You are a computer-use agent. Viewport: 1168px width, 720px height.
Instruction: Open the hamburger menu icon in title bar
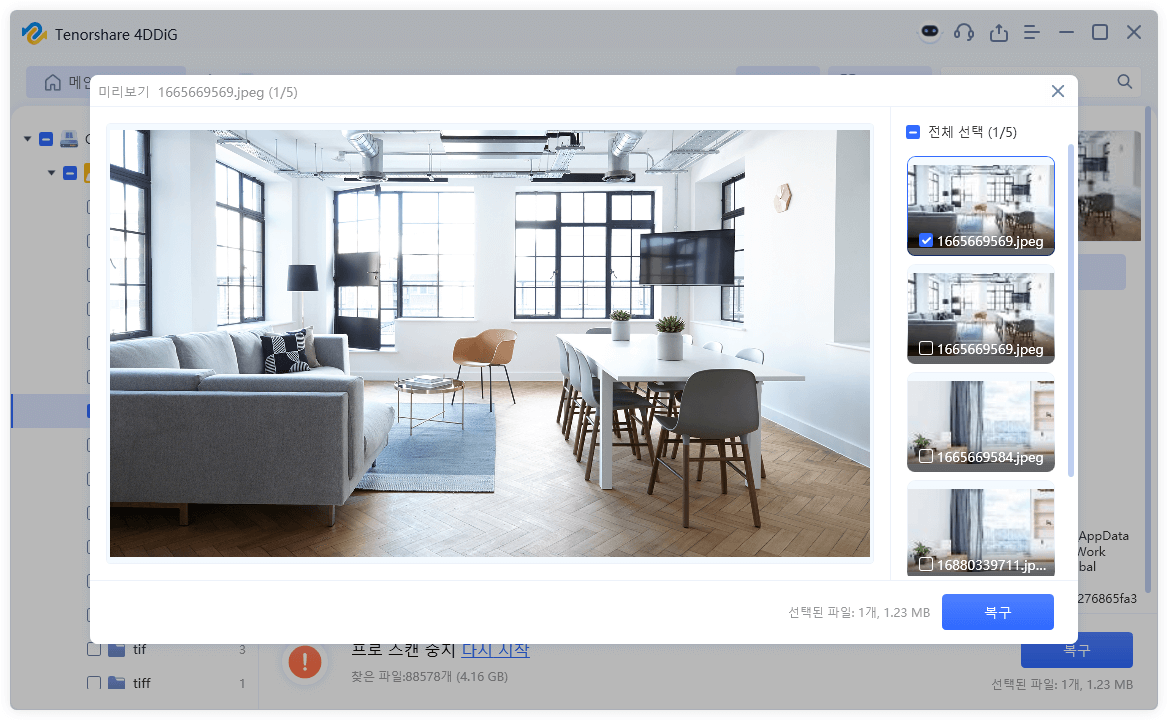pos(1032,33)
